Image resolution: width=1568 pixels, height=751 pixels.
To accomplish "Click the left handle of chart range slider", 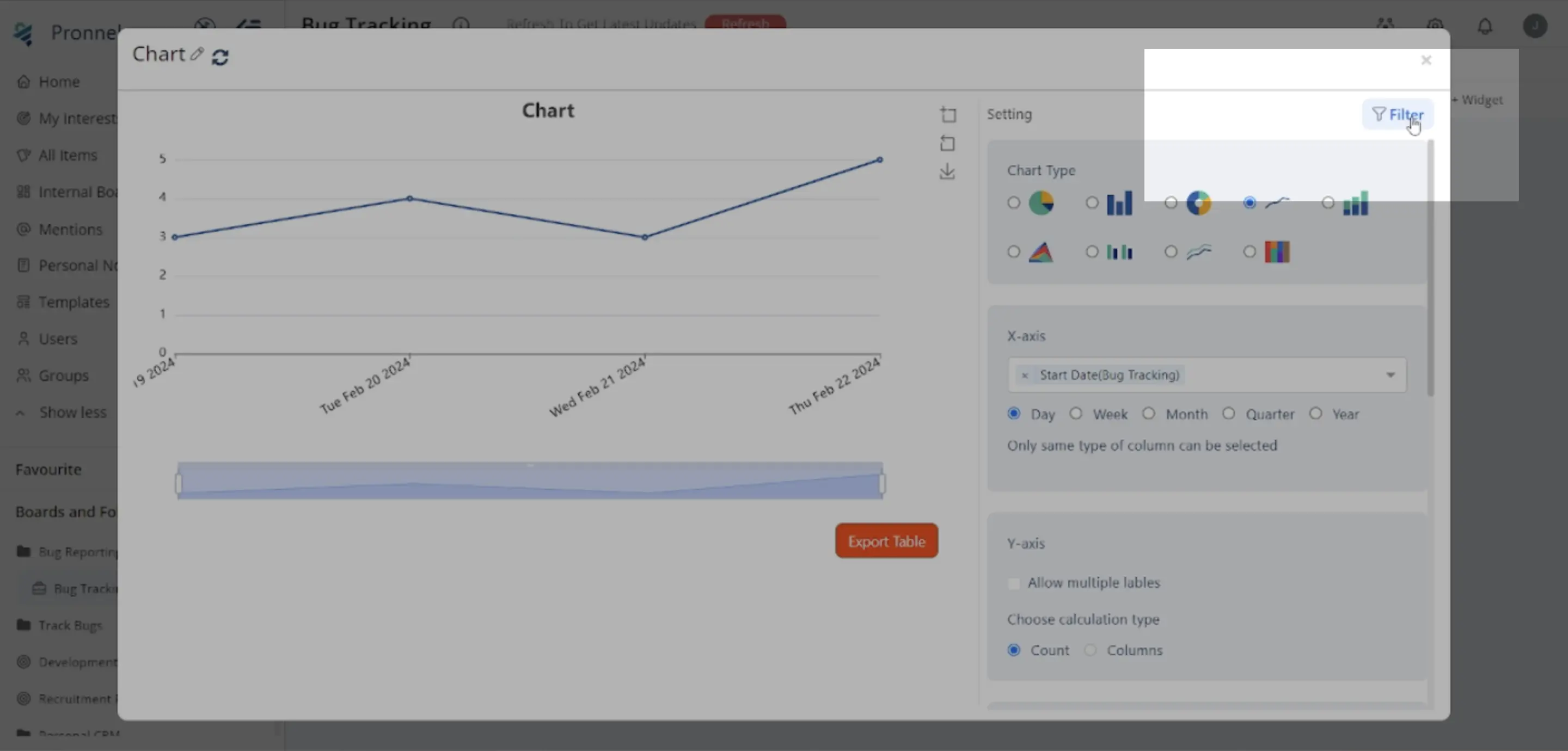I will [179, 483].
